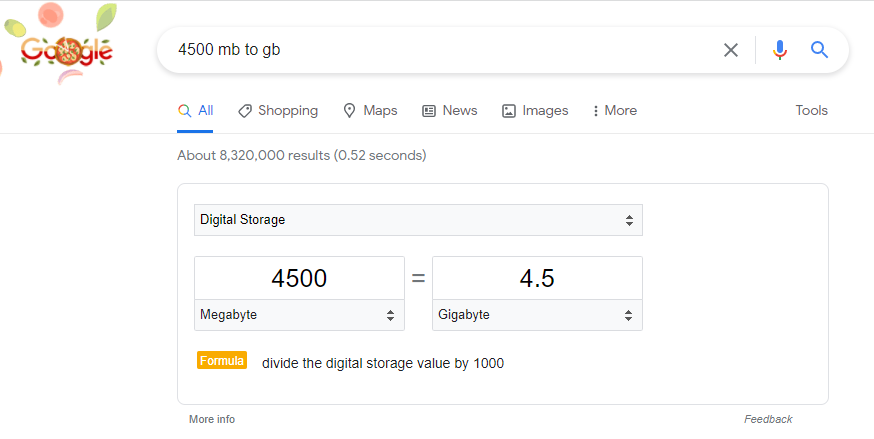Click the Feedback link
Viewport: 874px width, 439px height.
pos(768,419)
